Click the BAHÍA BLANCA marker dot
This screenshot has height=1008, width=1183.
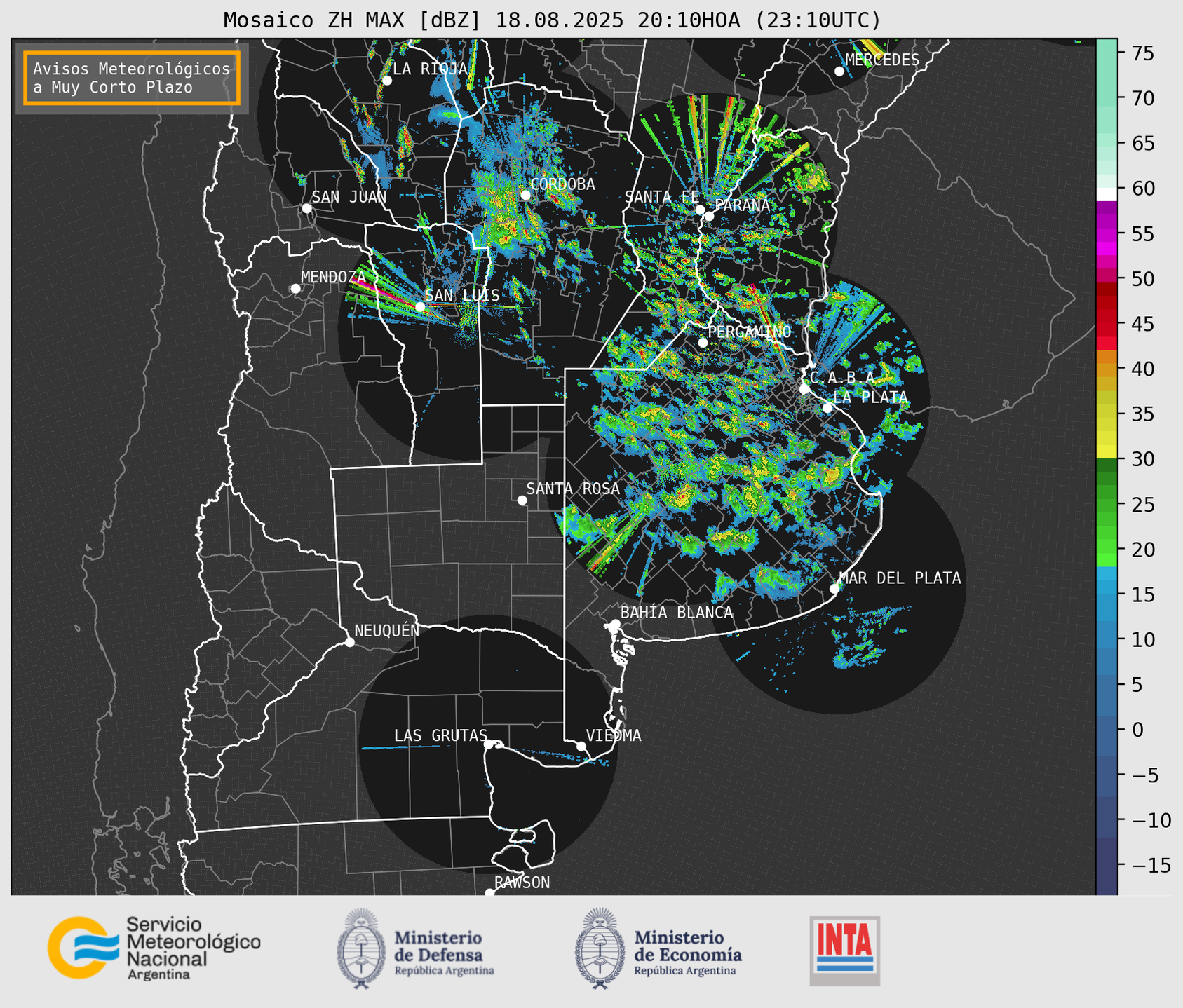(615, 624)
